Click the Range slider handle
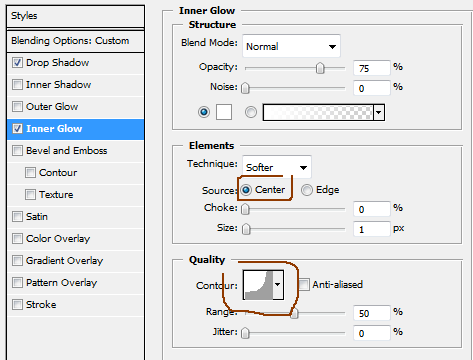This screenshot has height=360, width=473. (294, 314)
